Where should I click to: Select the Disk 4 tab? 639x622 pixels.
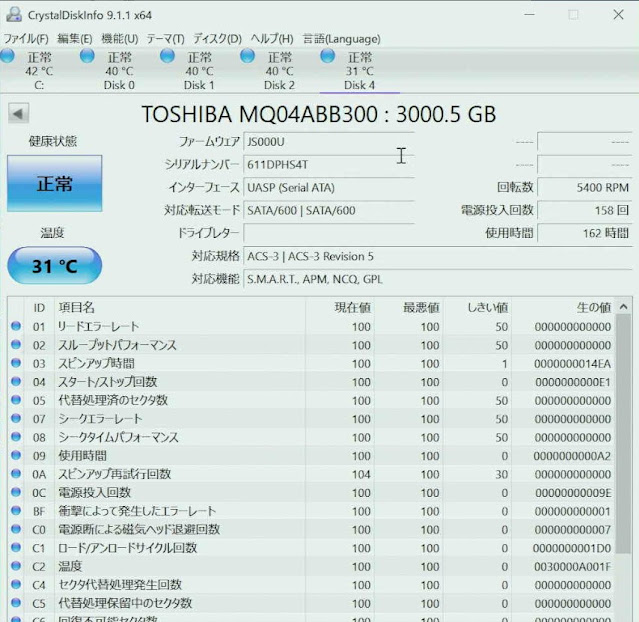pyautogui.click(x=359, y=71)
